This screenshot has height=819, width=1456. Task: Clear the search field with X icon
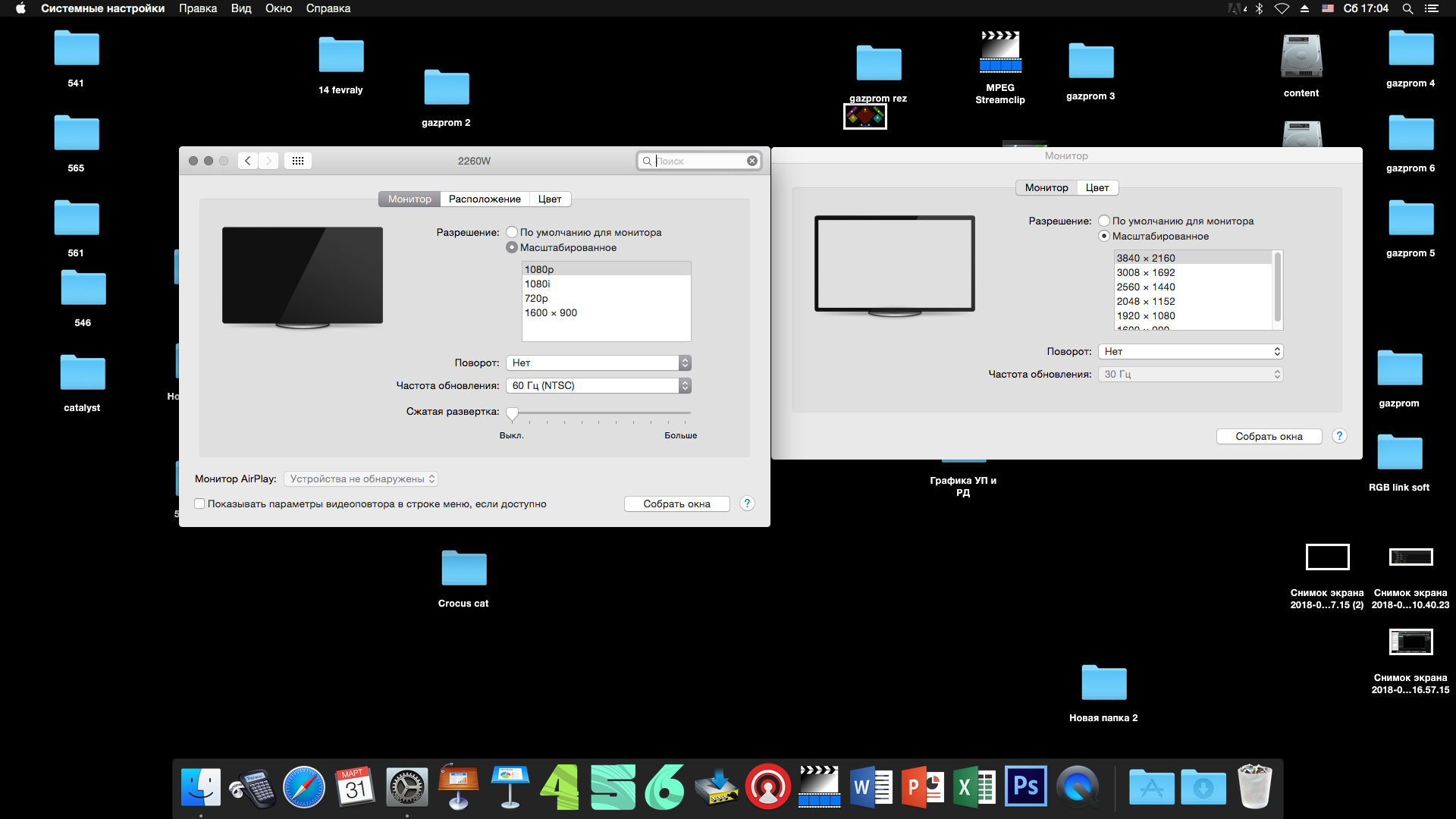(x=752, y=161)
